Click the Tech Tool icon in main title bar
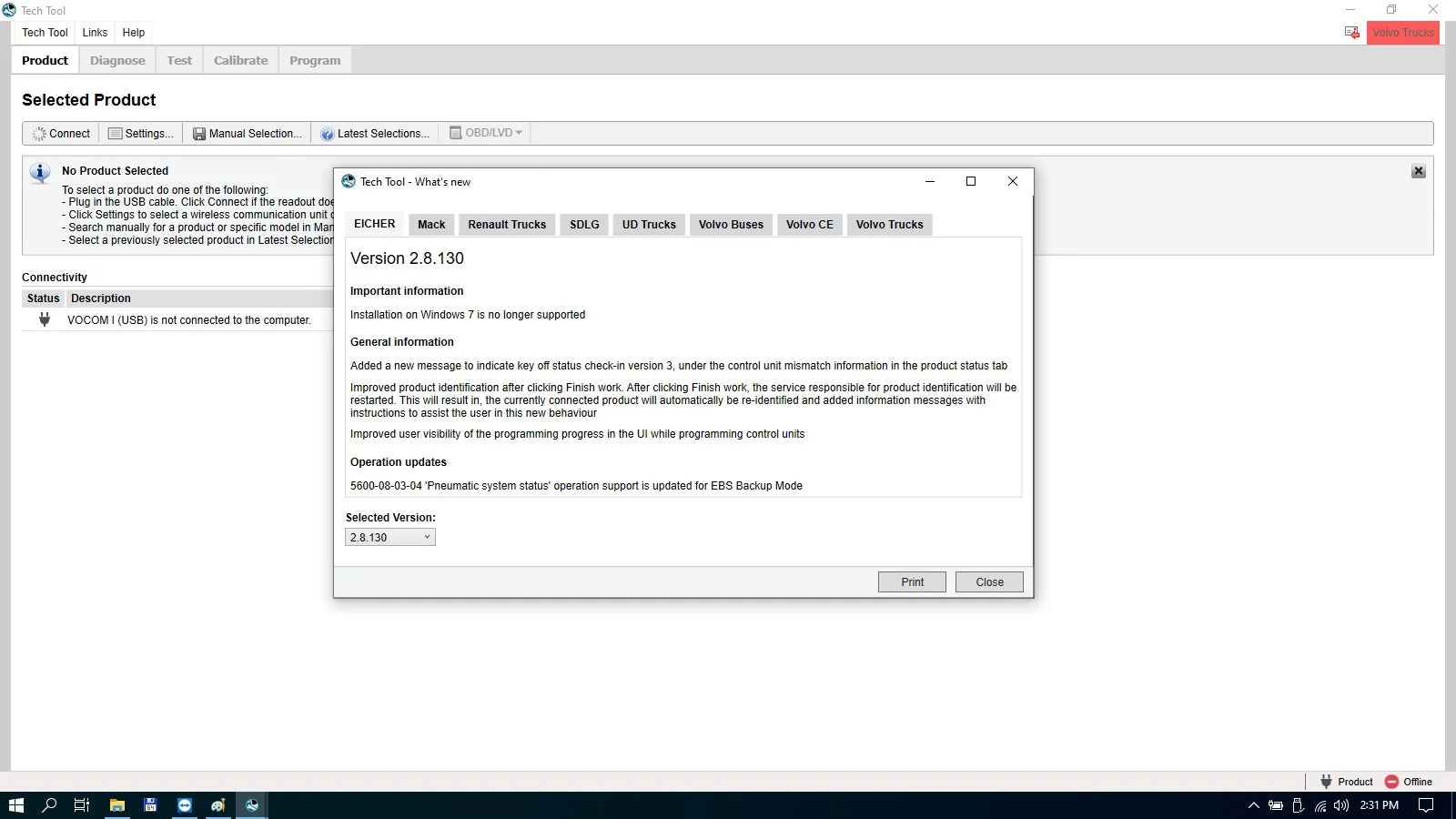 click(x=9, y=10)
